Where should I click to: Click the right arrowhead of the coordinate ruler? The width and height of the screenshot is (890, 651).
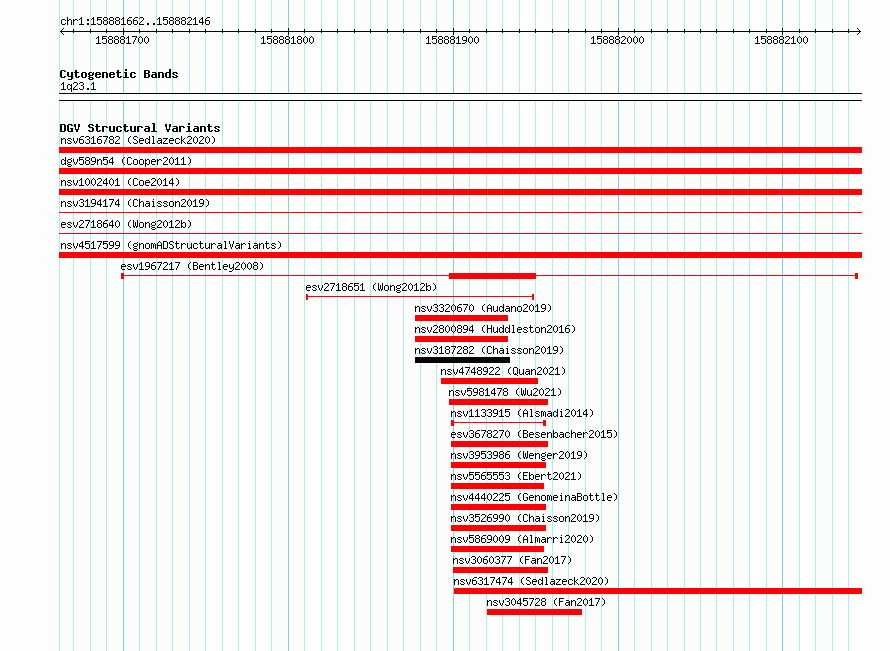coord(859,32)
